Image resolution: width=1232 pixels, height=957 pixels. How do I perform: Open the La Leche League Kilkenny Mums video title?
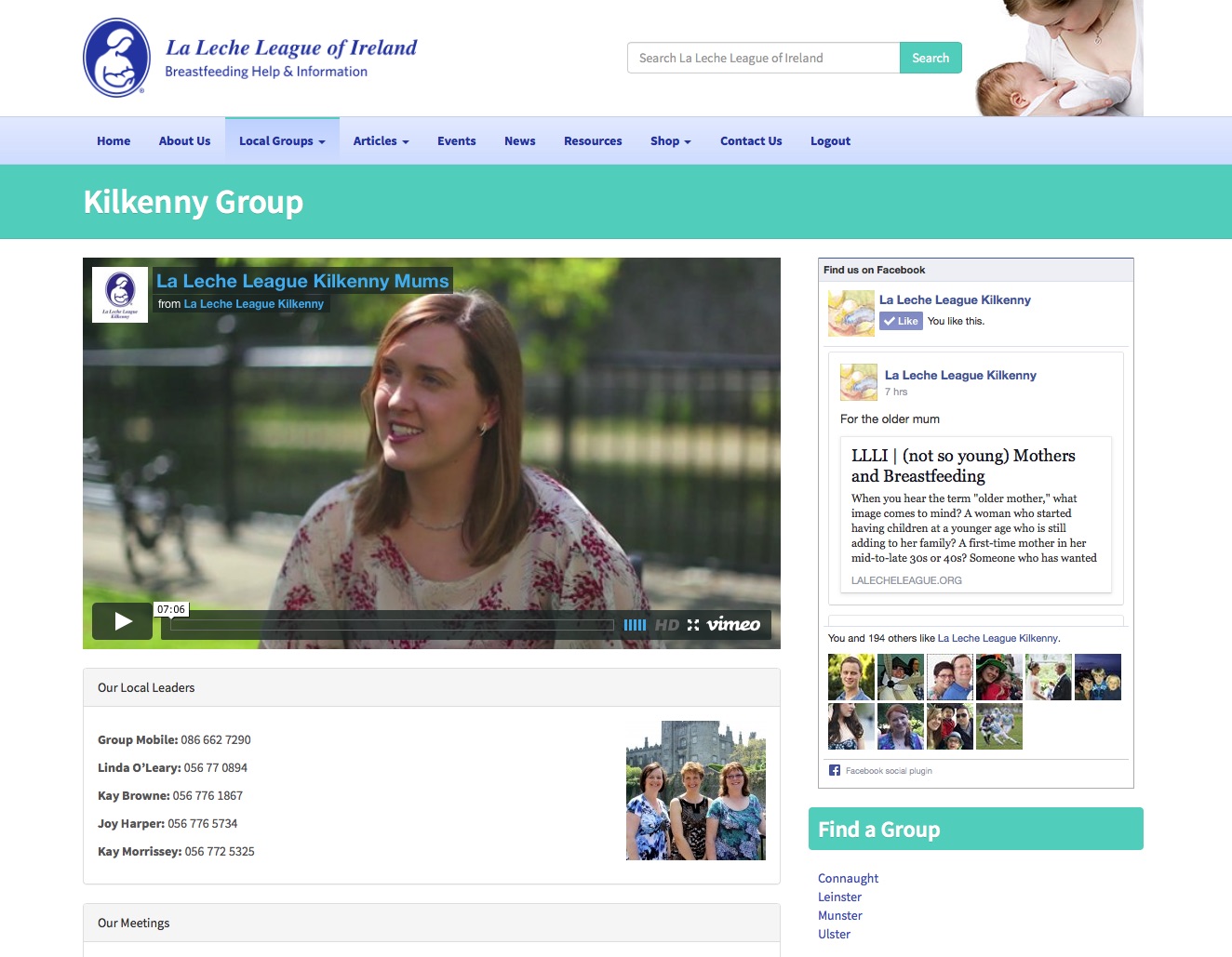[302, 281]
